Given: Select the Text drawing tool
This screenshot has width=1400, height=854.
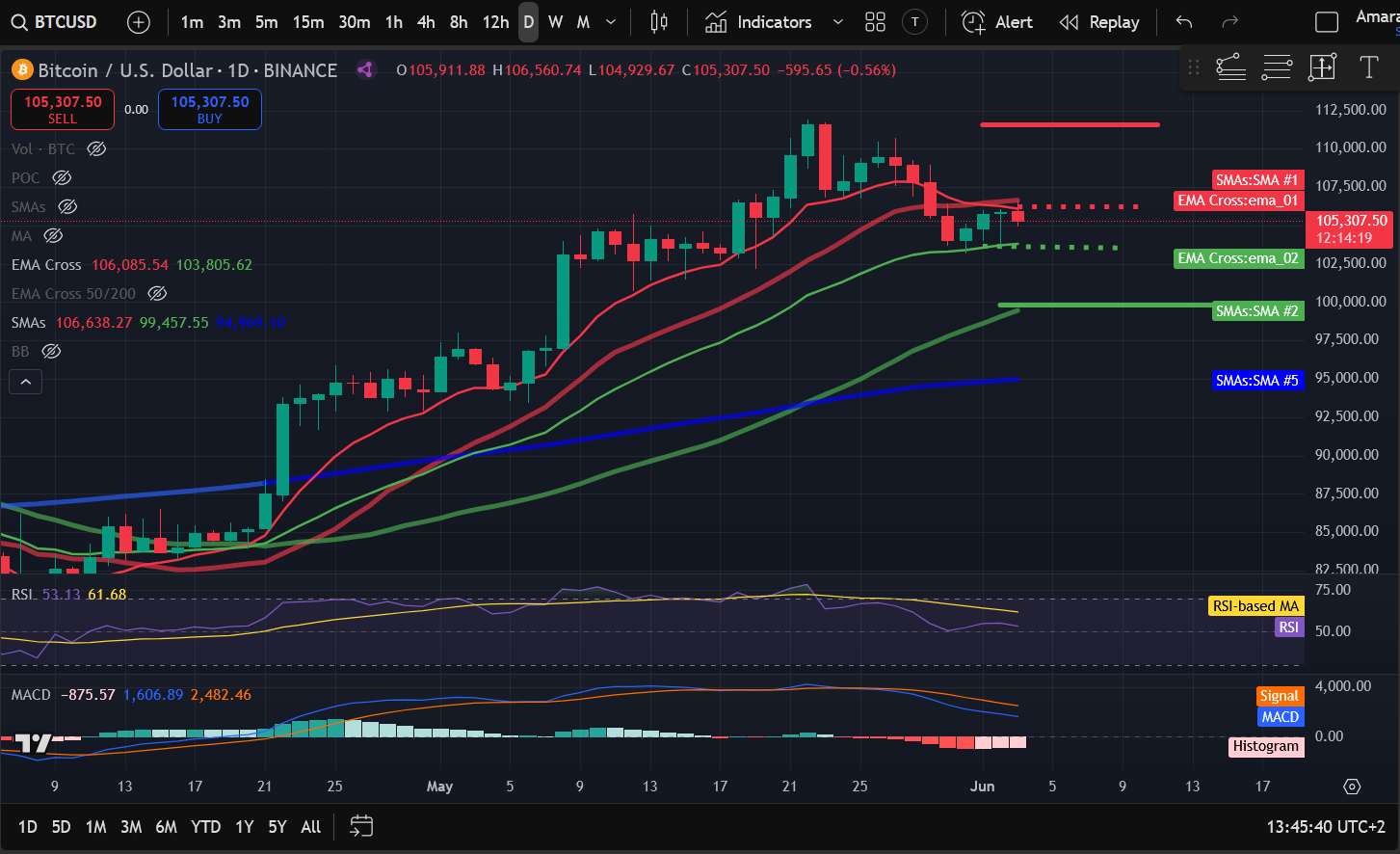Looking at the screenshot, I should tap(1368, 67).
